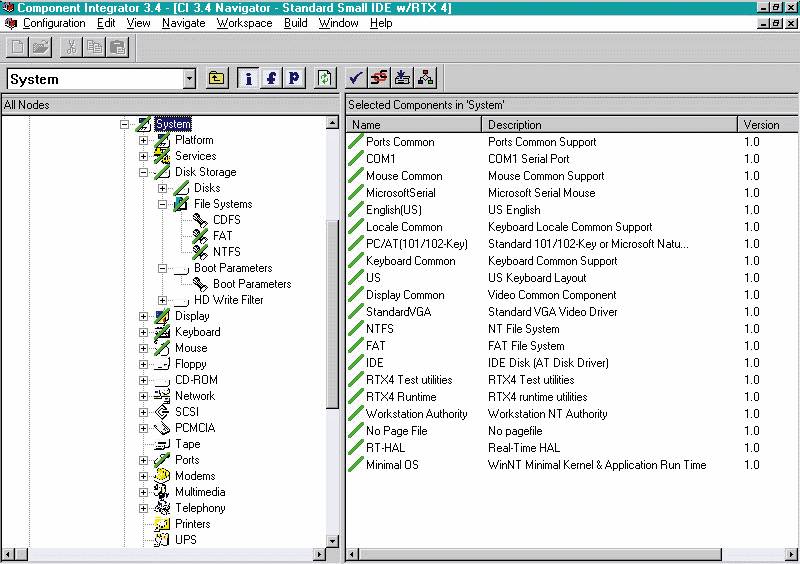The width and height of the screenshot is (800, 564).
Task: Expand the Disks tree node
Action: coord(162,188)
